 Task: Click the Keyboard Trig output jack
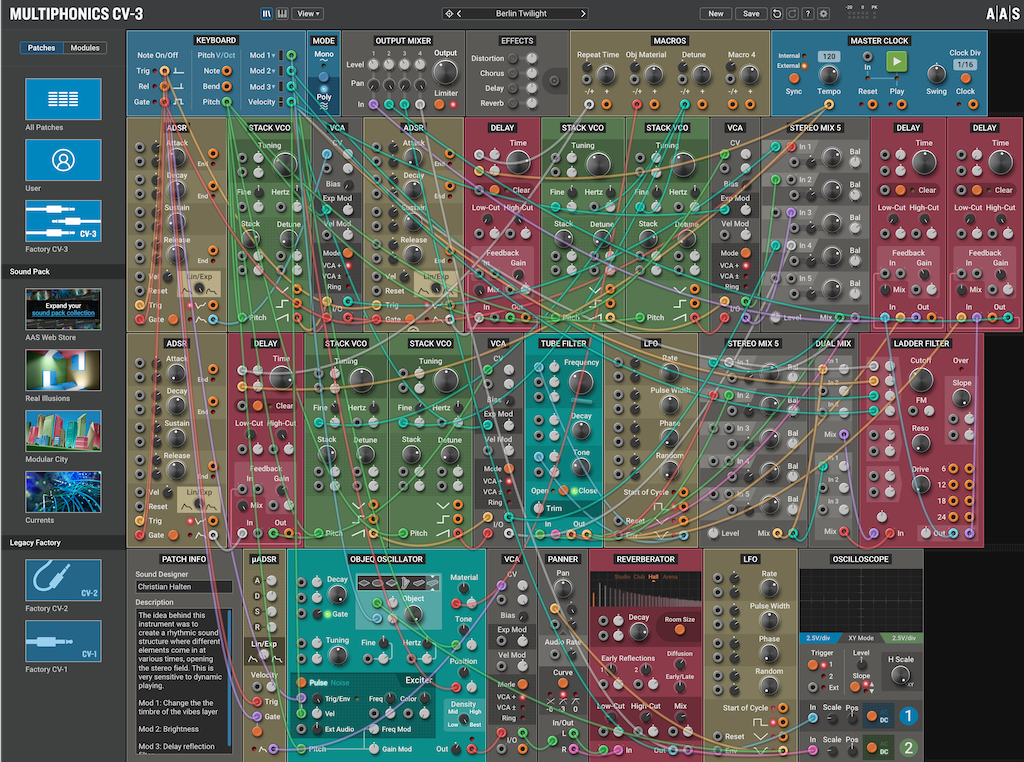click(165, 71)
